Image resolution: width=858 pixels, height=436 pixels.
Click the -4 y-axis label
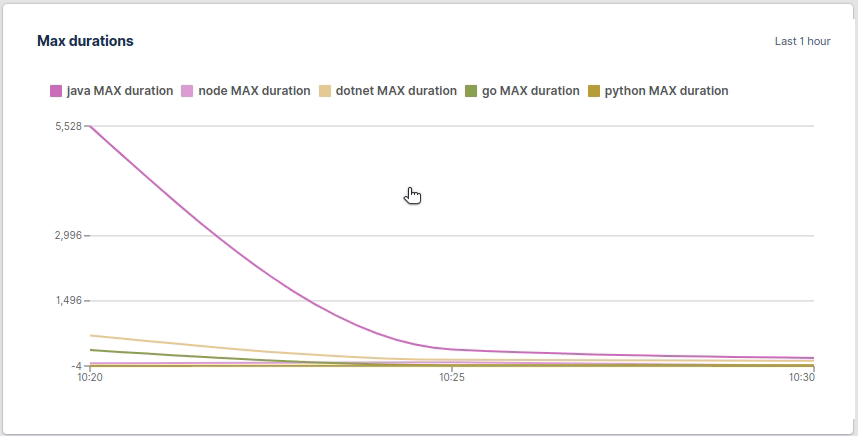76,366
